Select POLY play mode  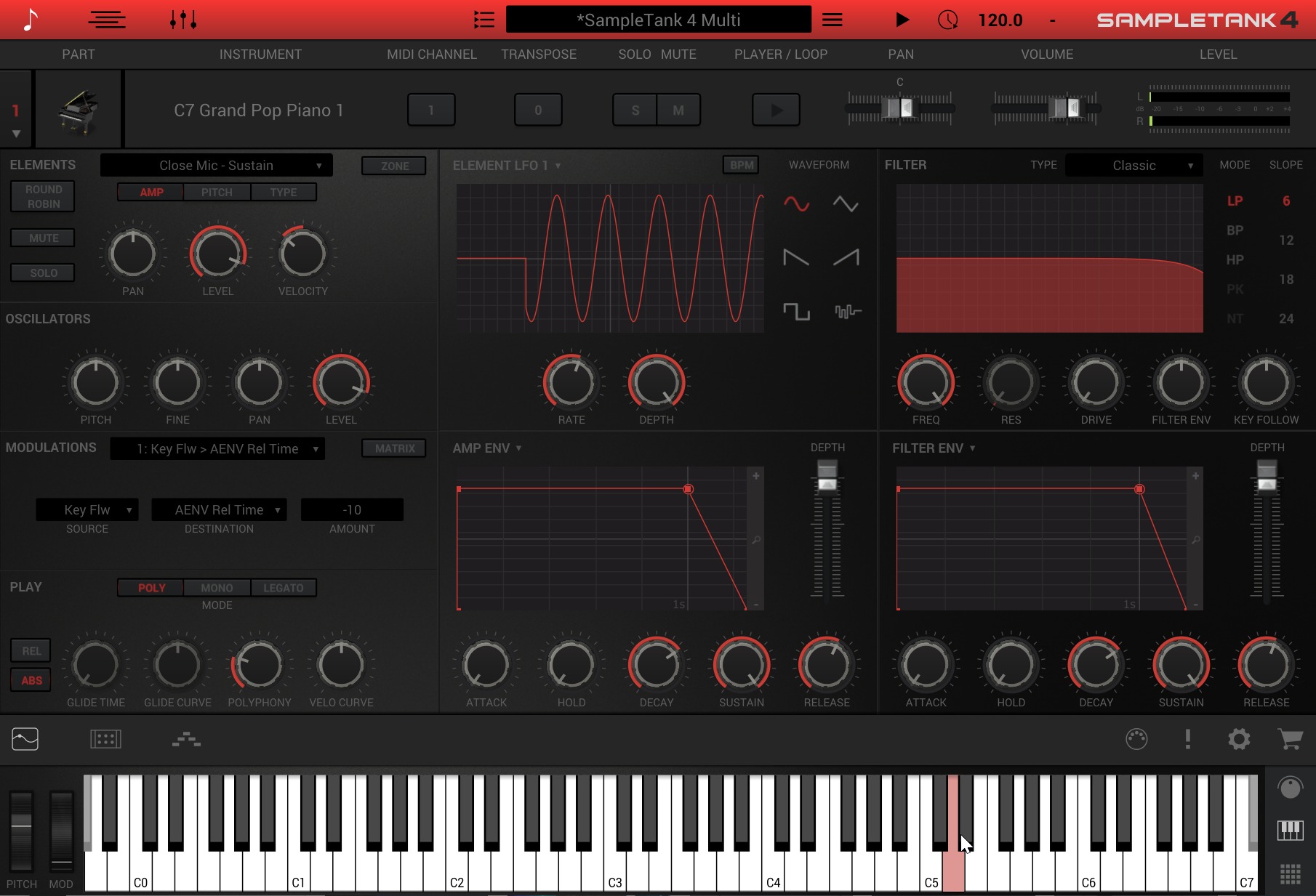click(x=151, y=588)
